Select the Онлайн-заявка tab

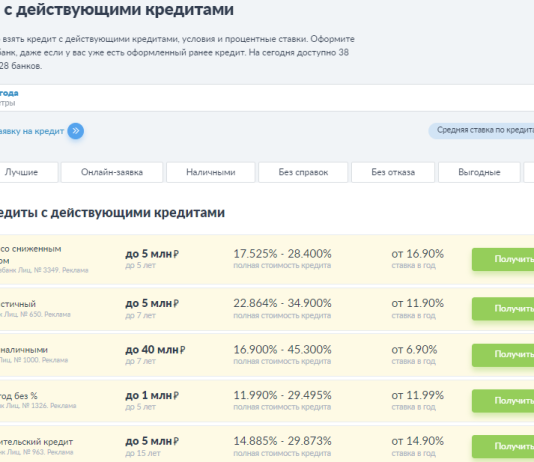click(x=112, y=172)
